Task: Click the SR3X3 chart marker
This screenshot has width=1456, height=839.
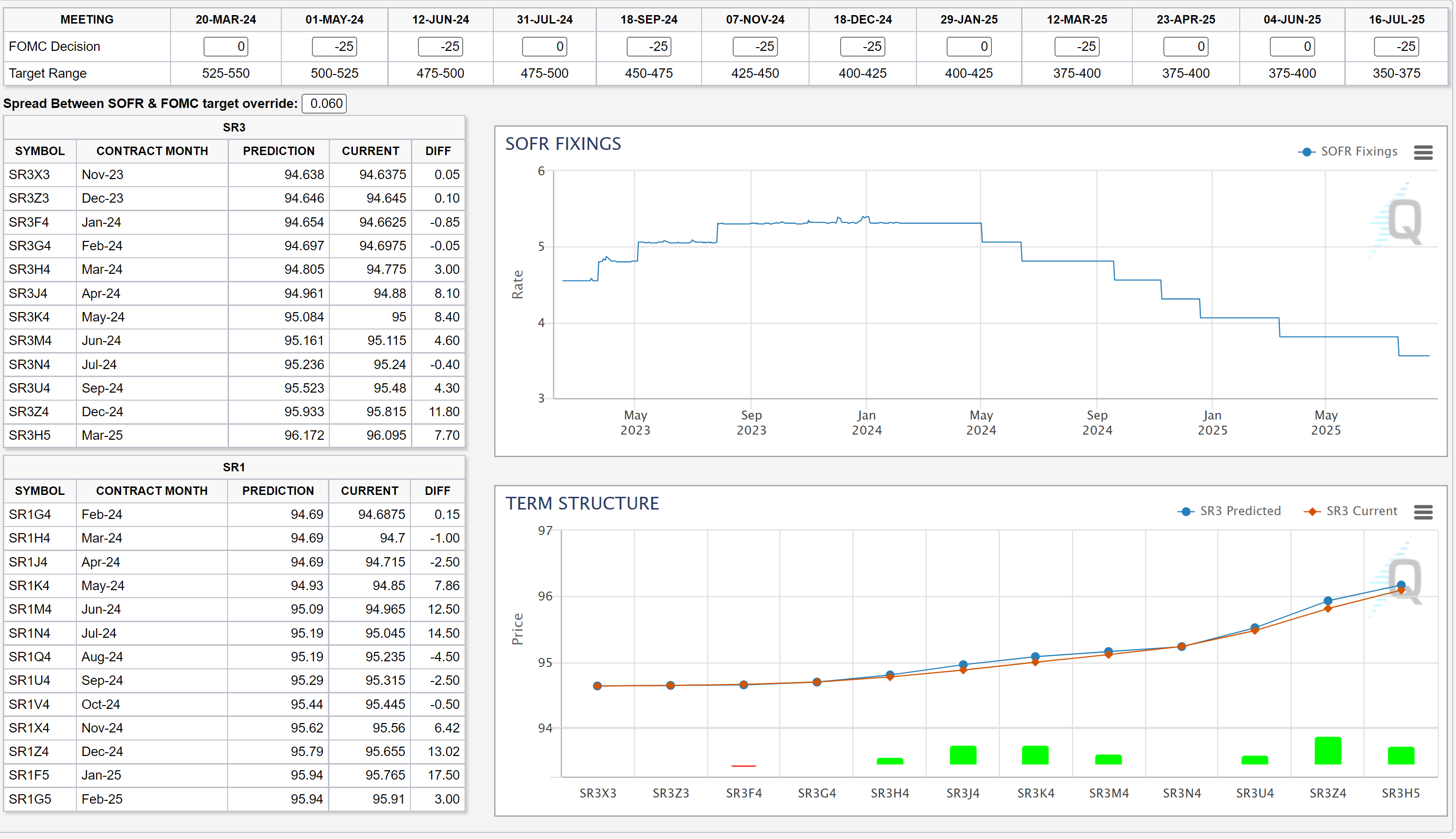Action: (x=597, y=686)
